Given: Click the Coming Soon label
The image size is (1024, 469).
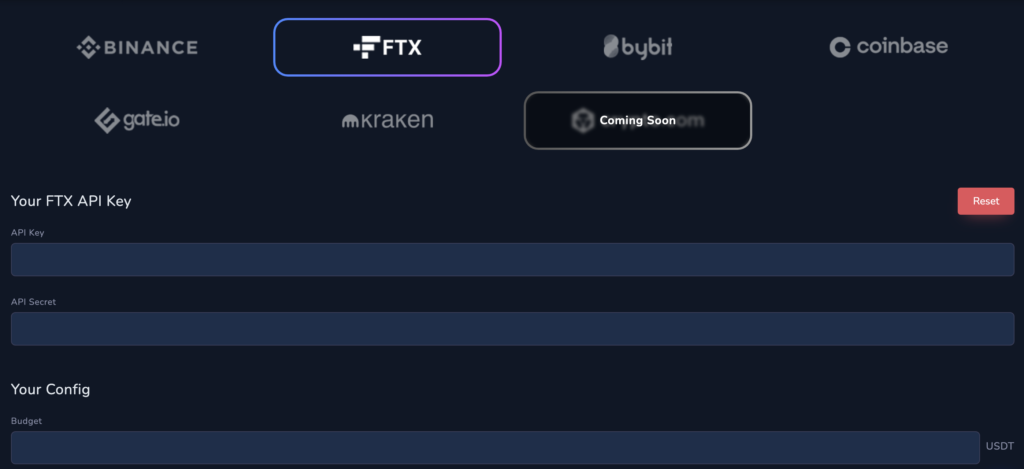Looking at the screenshot, I should (638, 121).
